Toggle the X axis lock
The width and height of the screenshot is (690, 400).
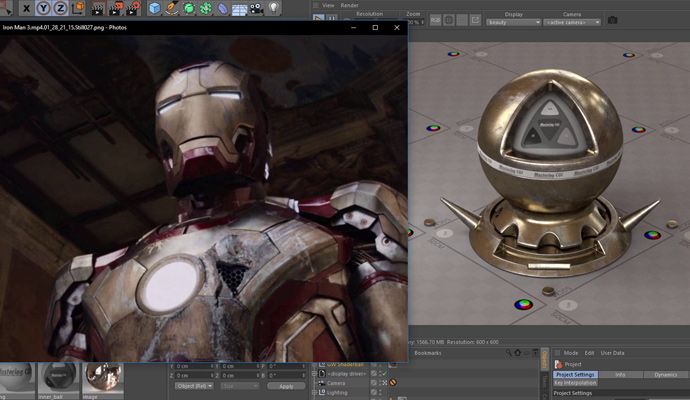[x=27, y=8]
